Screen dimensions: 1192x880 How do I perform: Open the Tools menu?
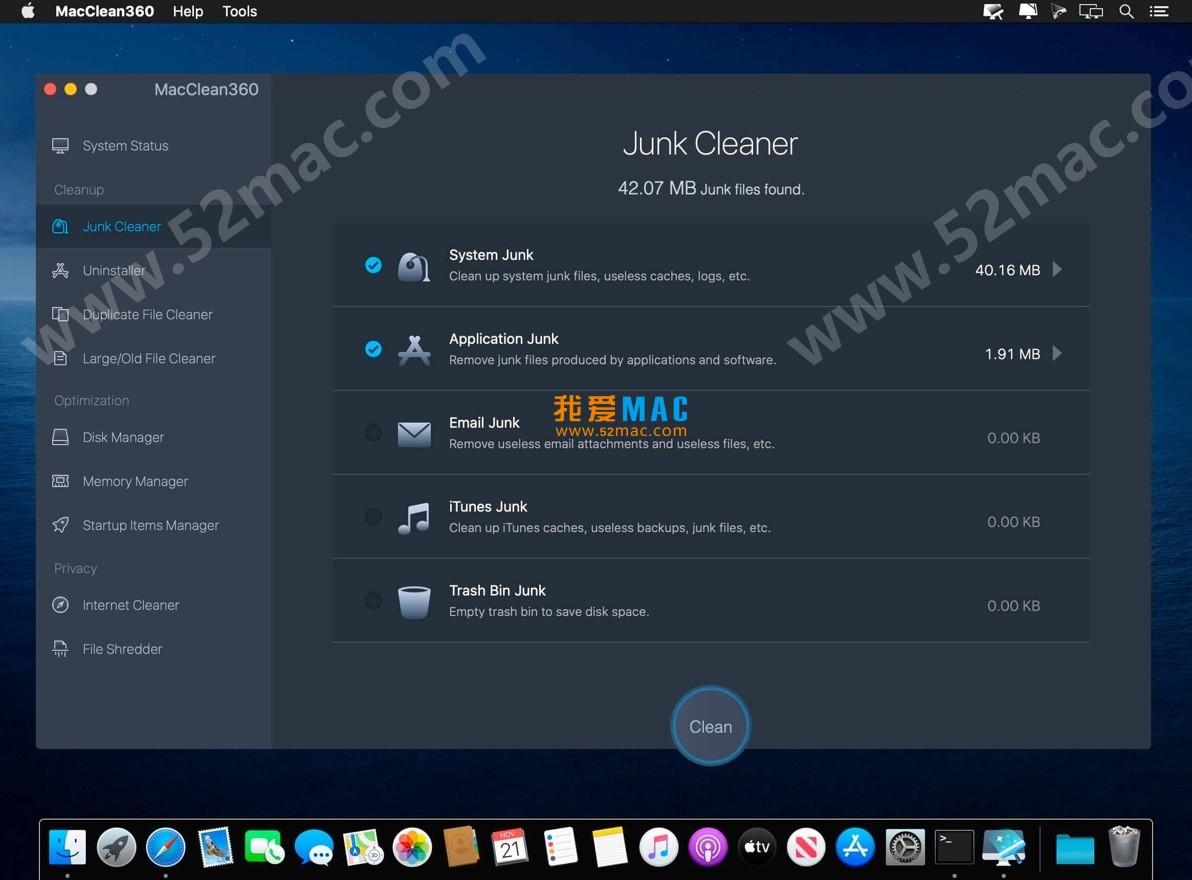tap(239, 11)
